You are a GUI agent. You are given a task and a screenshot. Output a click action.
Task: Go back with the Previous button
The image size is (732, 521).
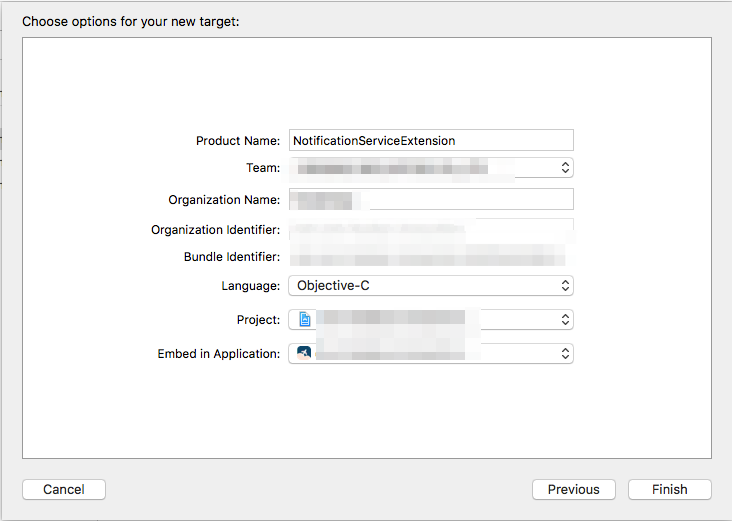pos(574,490)
